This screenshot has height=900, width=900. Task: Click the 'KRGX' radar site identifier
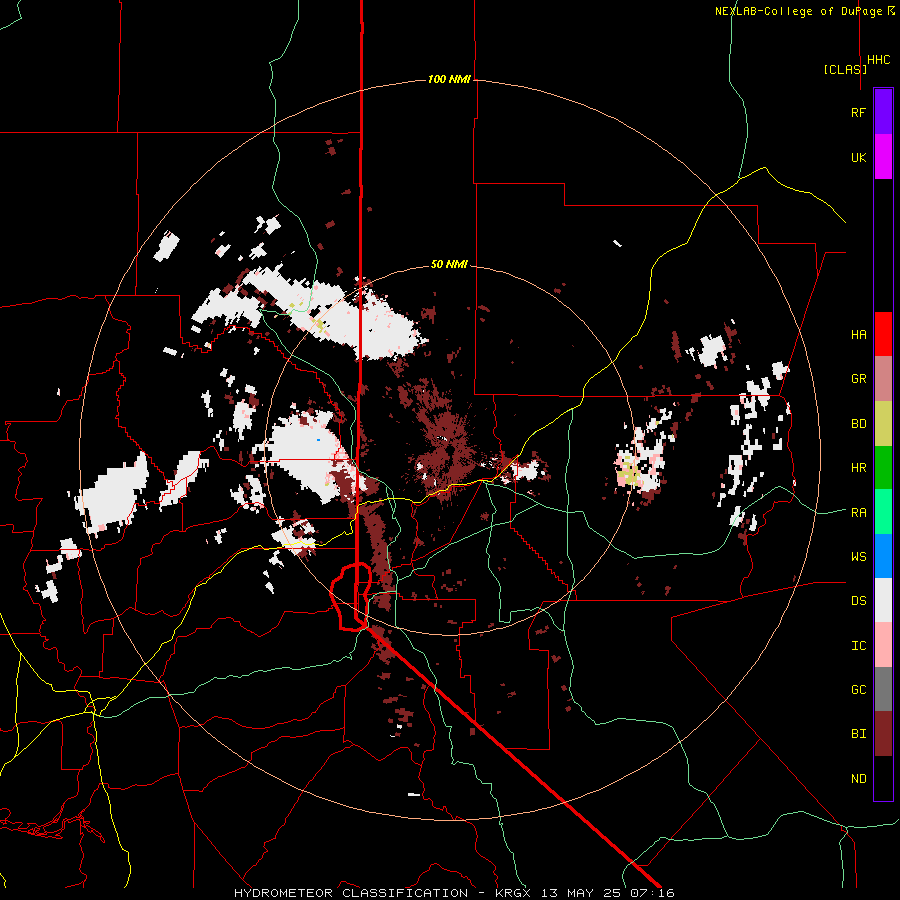513,893
